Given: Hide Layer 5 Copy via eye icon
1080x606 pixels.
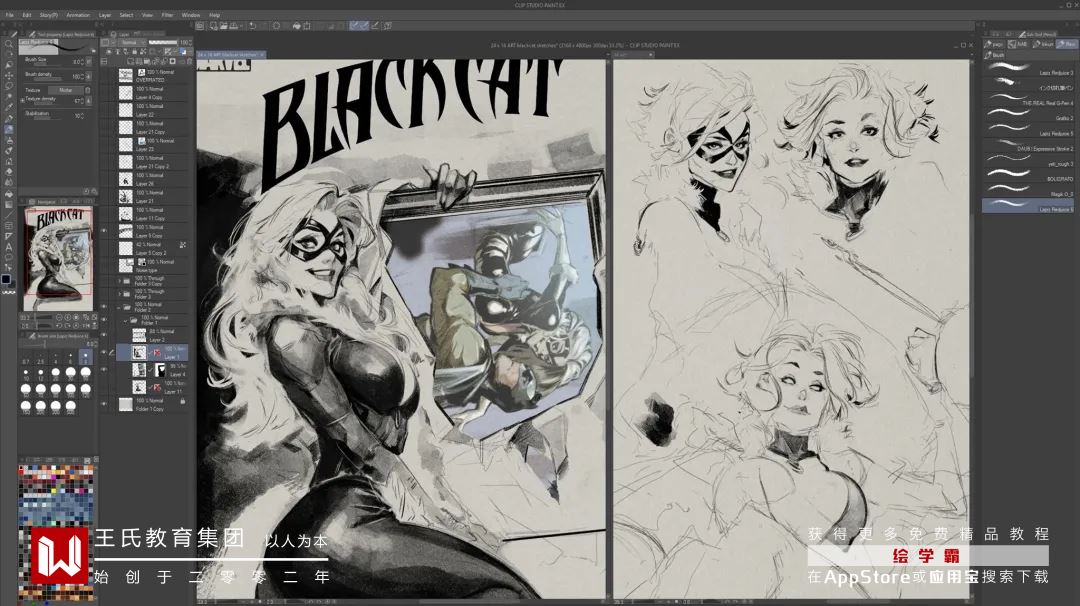Looking at the screenshot, I should (x=104, y=231).
